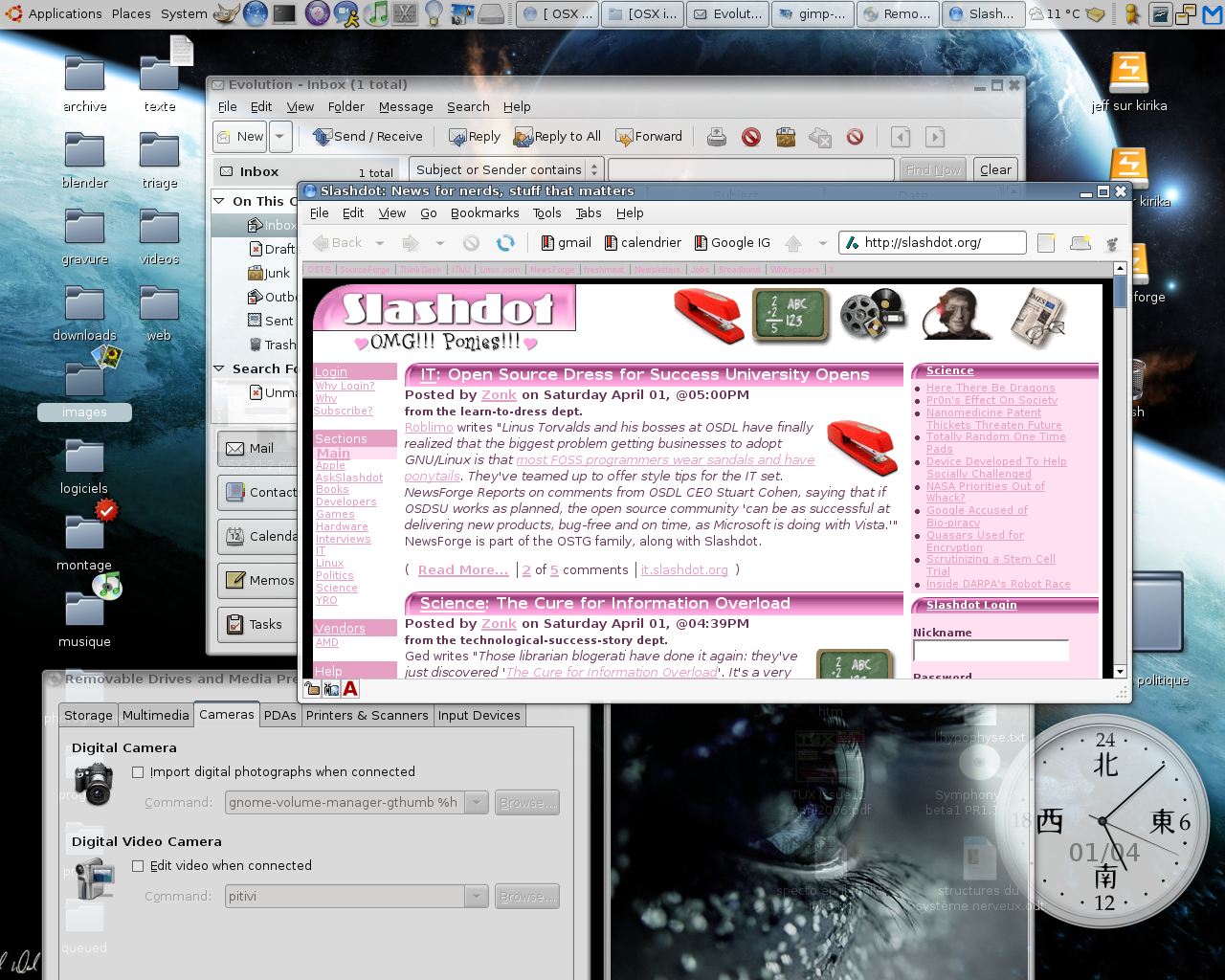Open Evolution's Message menu
Viewport: 1225px width, 980px height.
(x=406, y=106)
